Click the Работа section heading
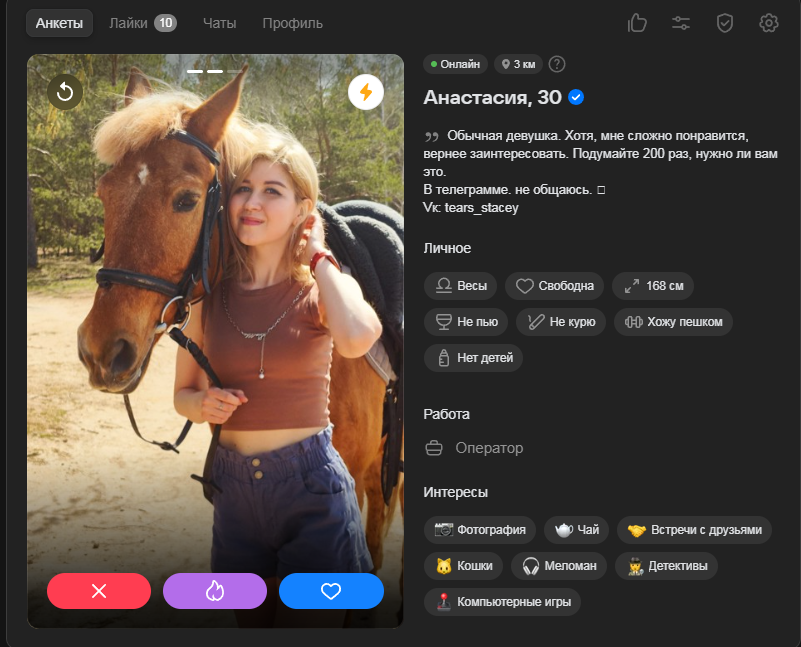 pyautogui.click(x=446, y=414)
